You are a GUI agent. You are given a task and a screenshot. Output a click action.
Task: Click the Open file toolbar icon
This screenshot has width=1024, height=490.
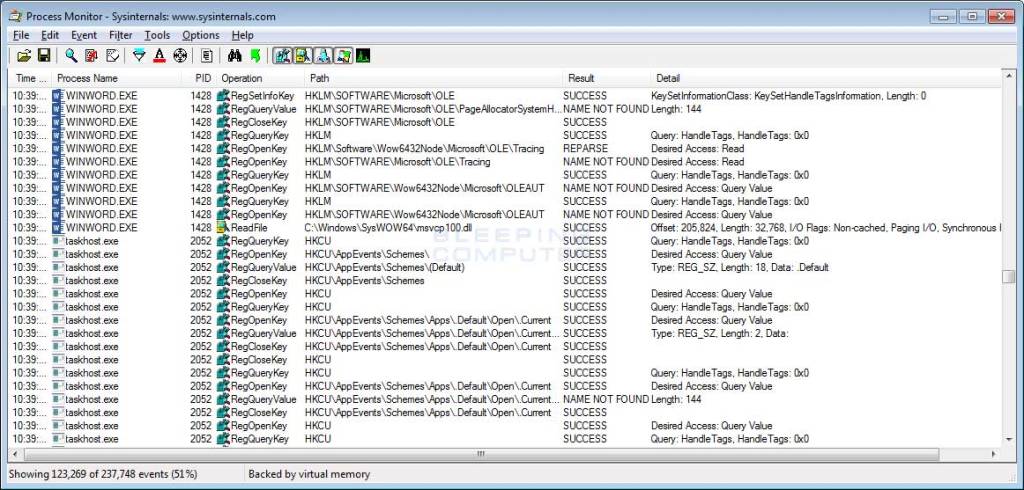point(23,55)
